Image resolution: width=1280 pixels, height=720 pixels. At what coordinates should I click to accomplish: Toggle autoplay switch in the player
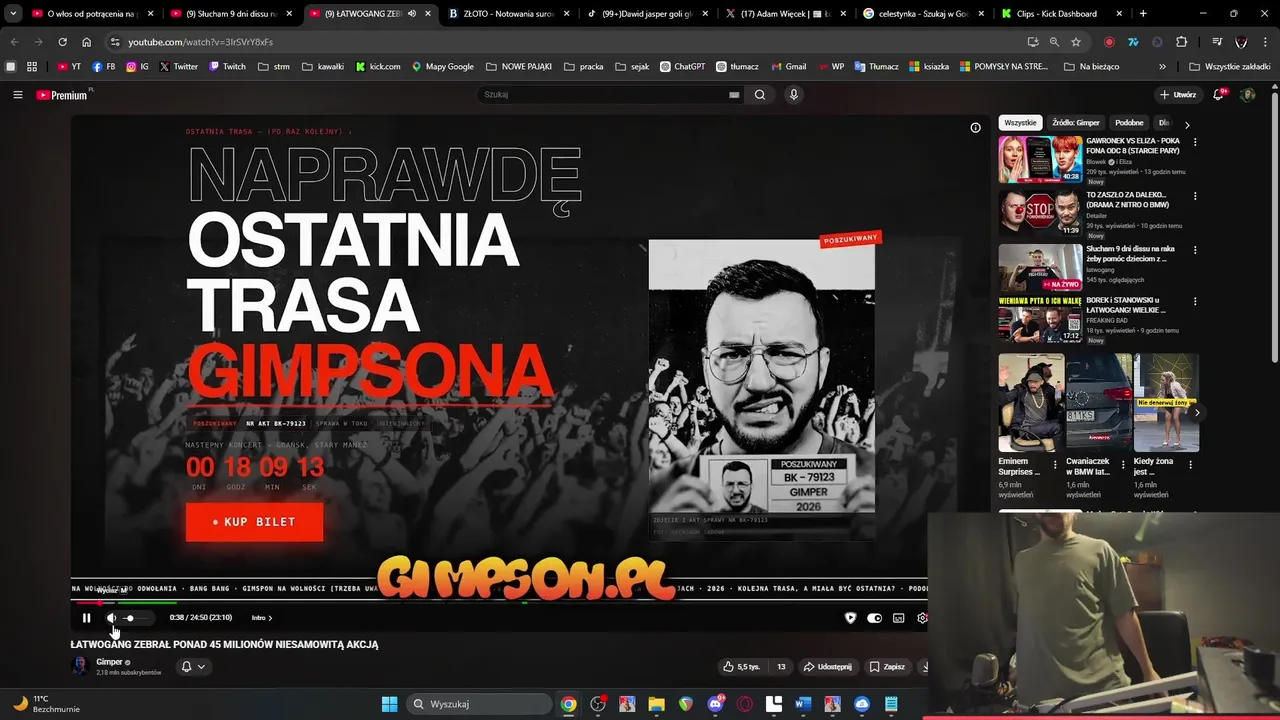point(874,618)
